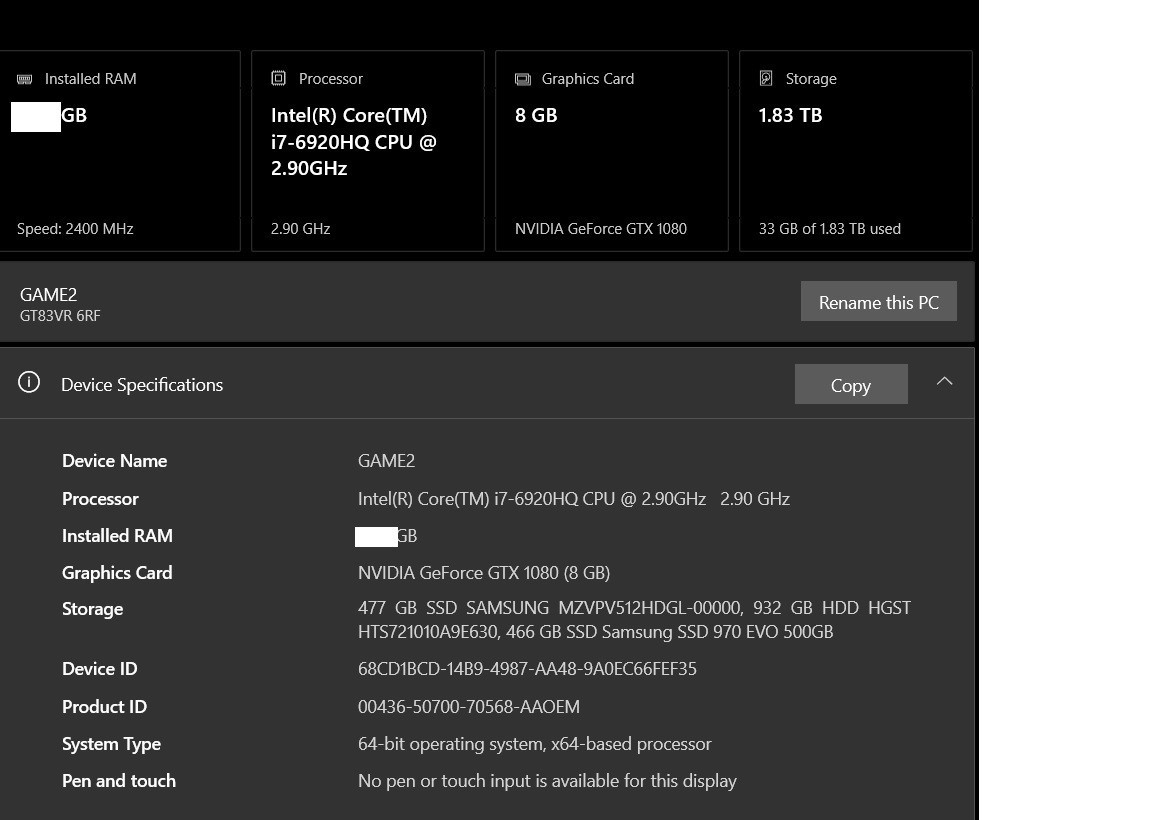Click the 'Intel(R) Core(TM) i7-6920HQ' card title

(x=353, y=142)
